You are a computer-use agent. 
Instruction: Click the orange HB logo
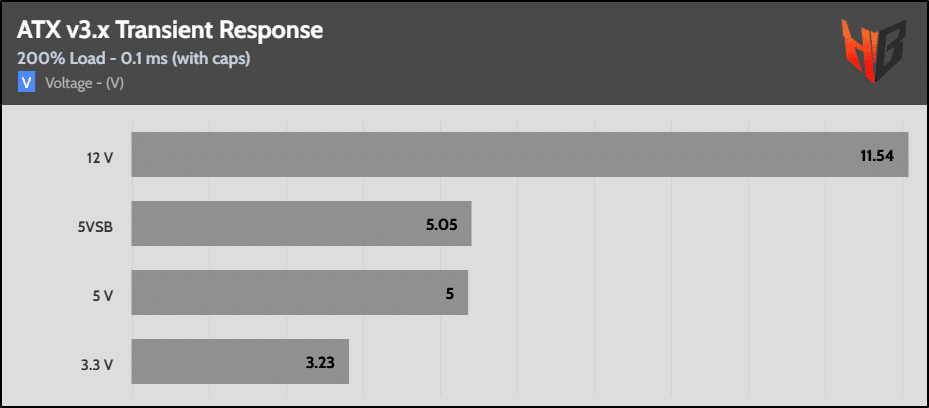(x=873, y=51)
